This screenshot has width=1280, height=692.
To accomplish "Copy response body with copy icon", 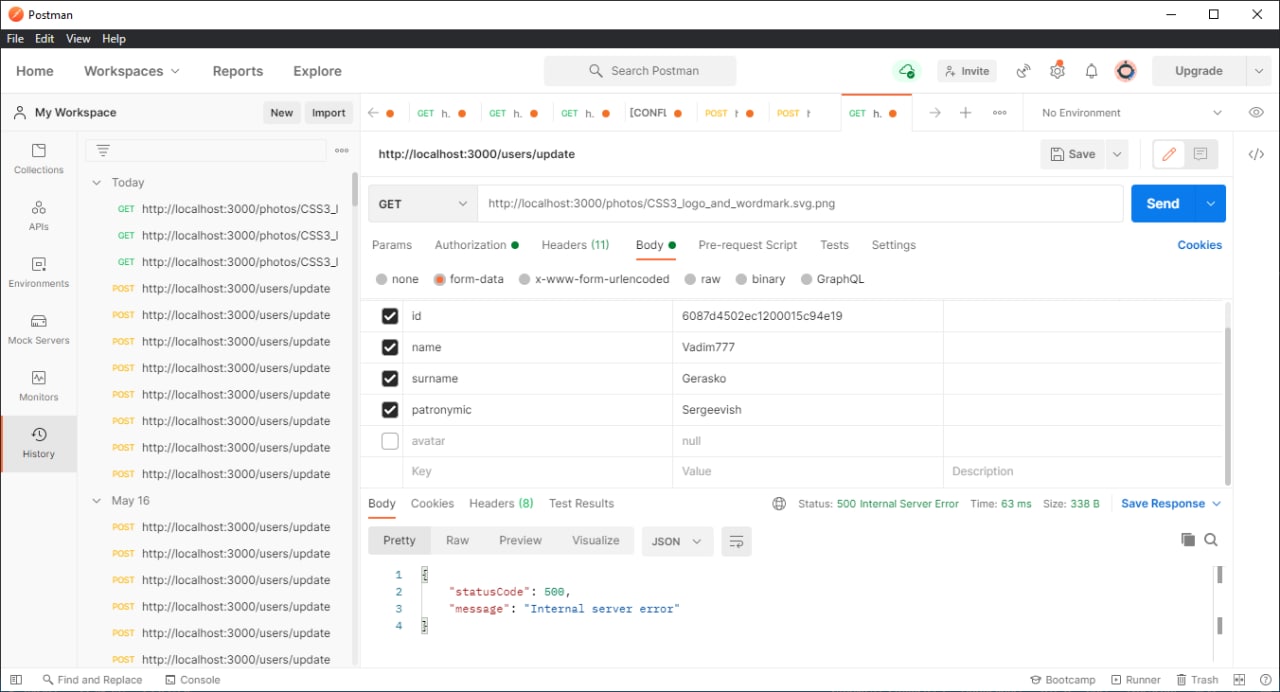I will 1188,540.
